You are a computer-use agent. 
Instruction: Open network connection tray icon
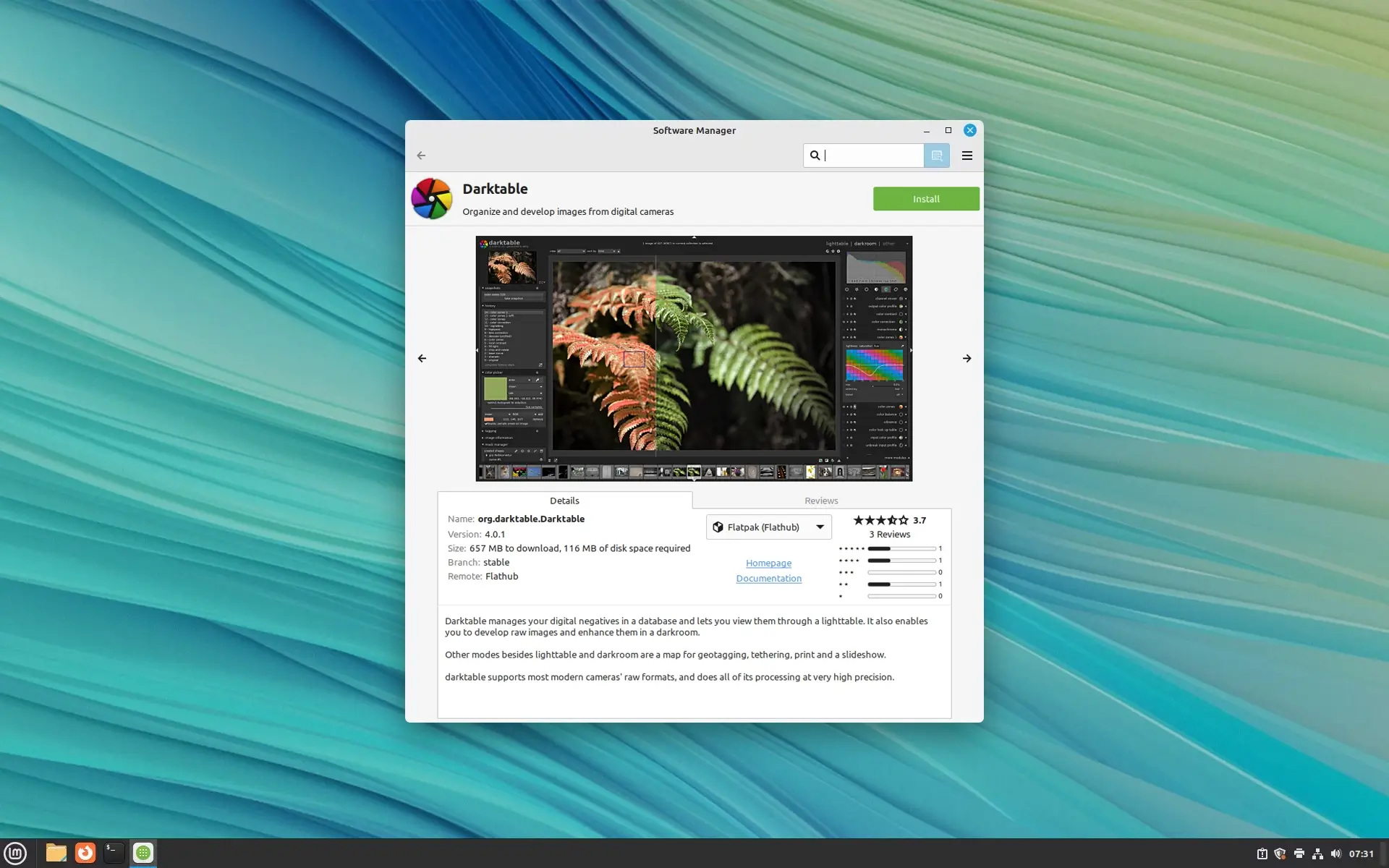[1317, 854]
